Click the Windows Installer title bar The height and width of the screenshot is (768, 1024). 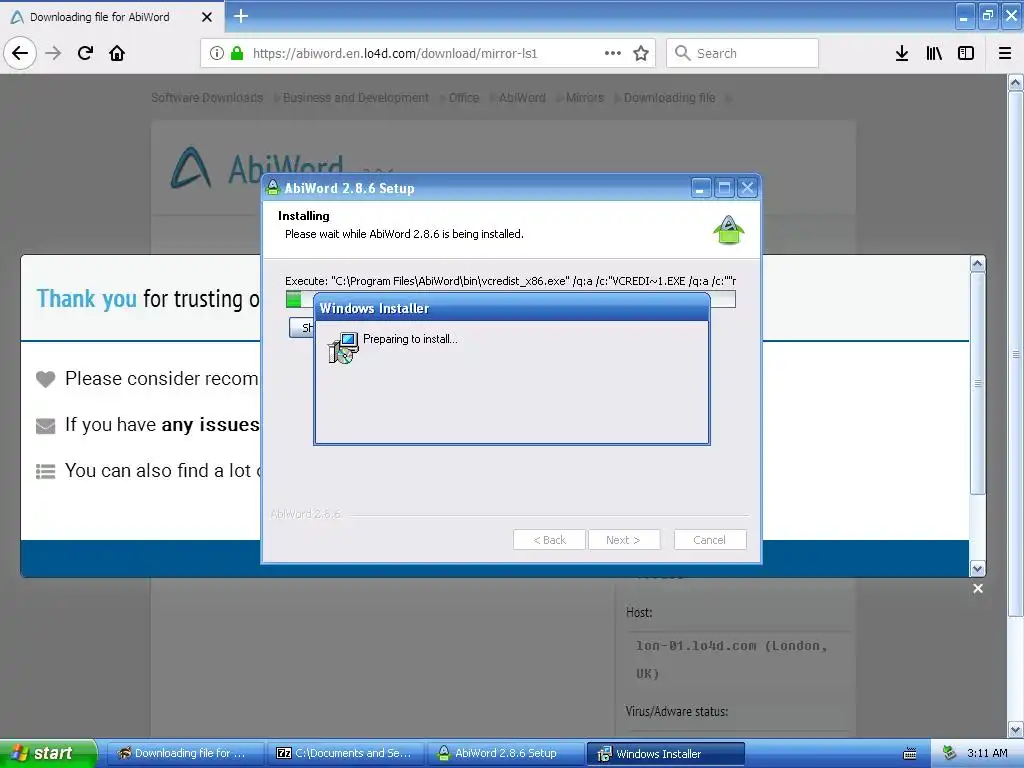(511, 308)
